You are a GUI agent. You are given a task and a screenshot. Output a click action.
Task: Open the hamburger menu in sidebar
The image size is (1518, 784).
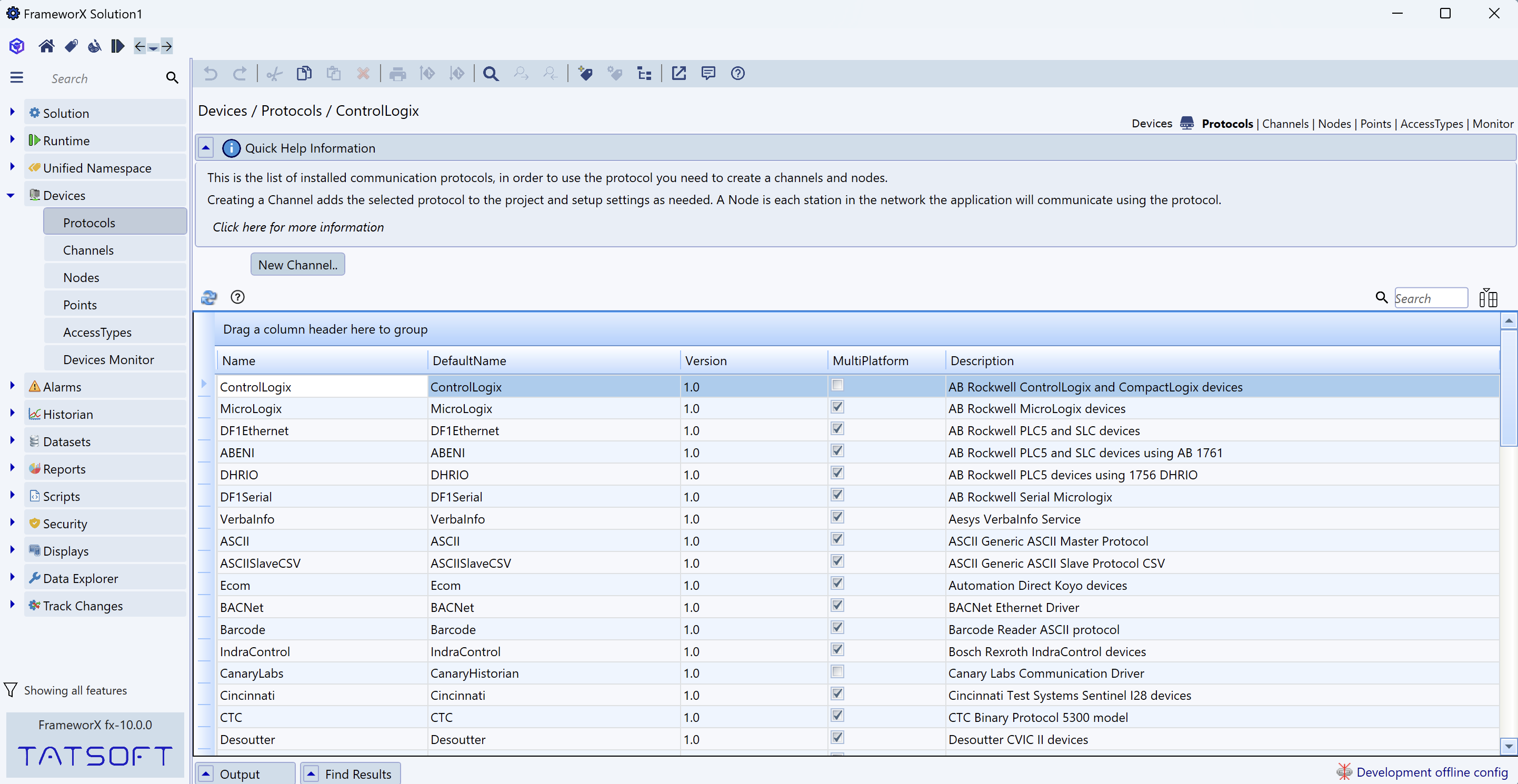[16, 78]
